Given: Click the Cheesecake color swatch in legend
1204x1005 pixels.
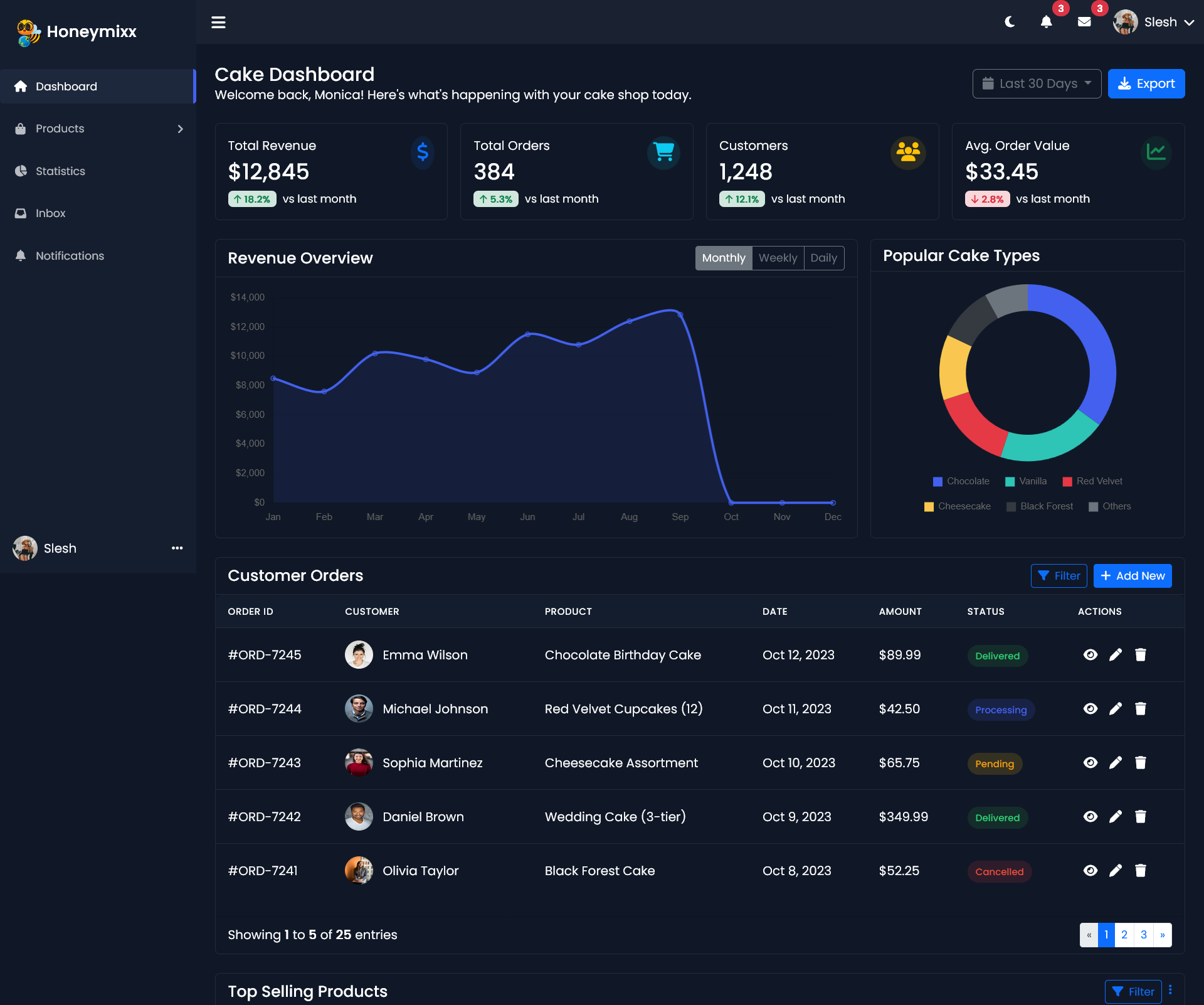Looking at the screenshot, I should pyautogui.click(x=929, y=507).
